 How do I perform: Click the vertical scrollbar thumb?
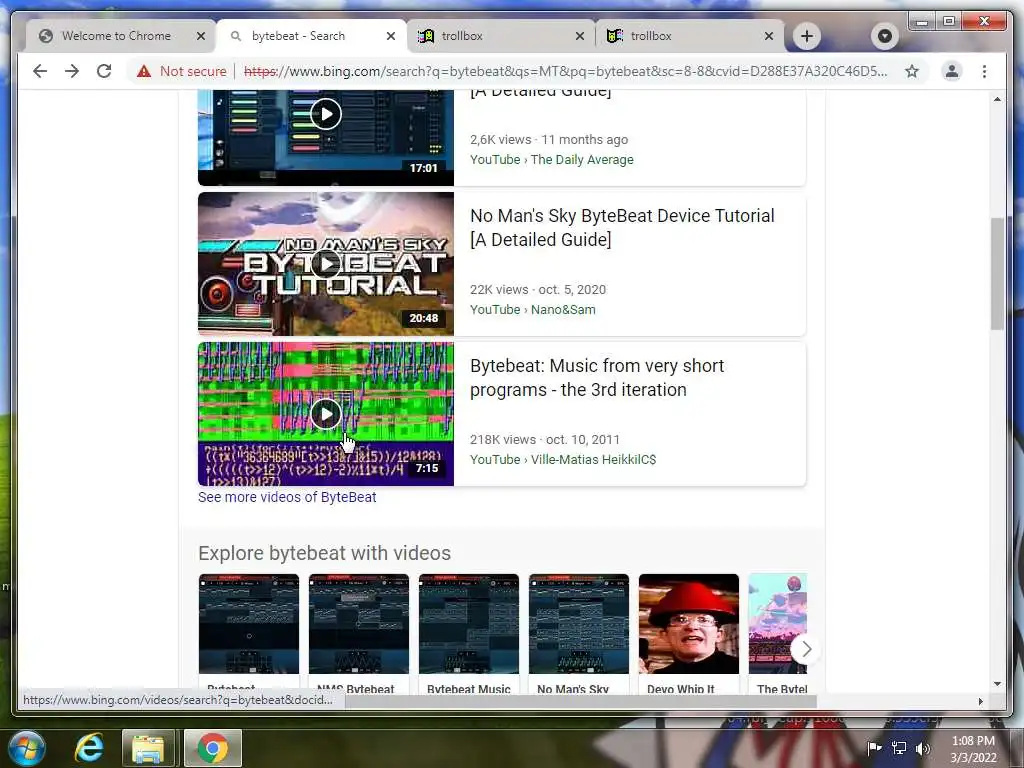click(997, 274)
